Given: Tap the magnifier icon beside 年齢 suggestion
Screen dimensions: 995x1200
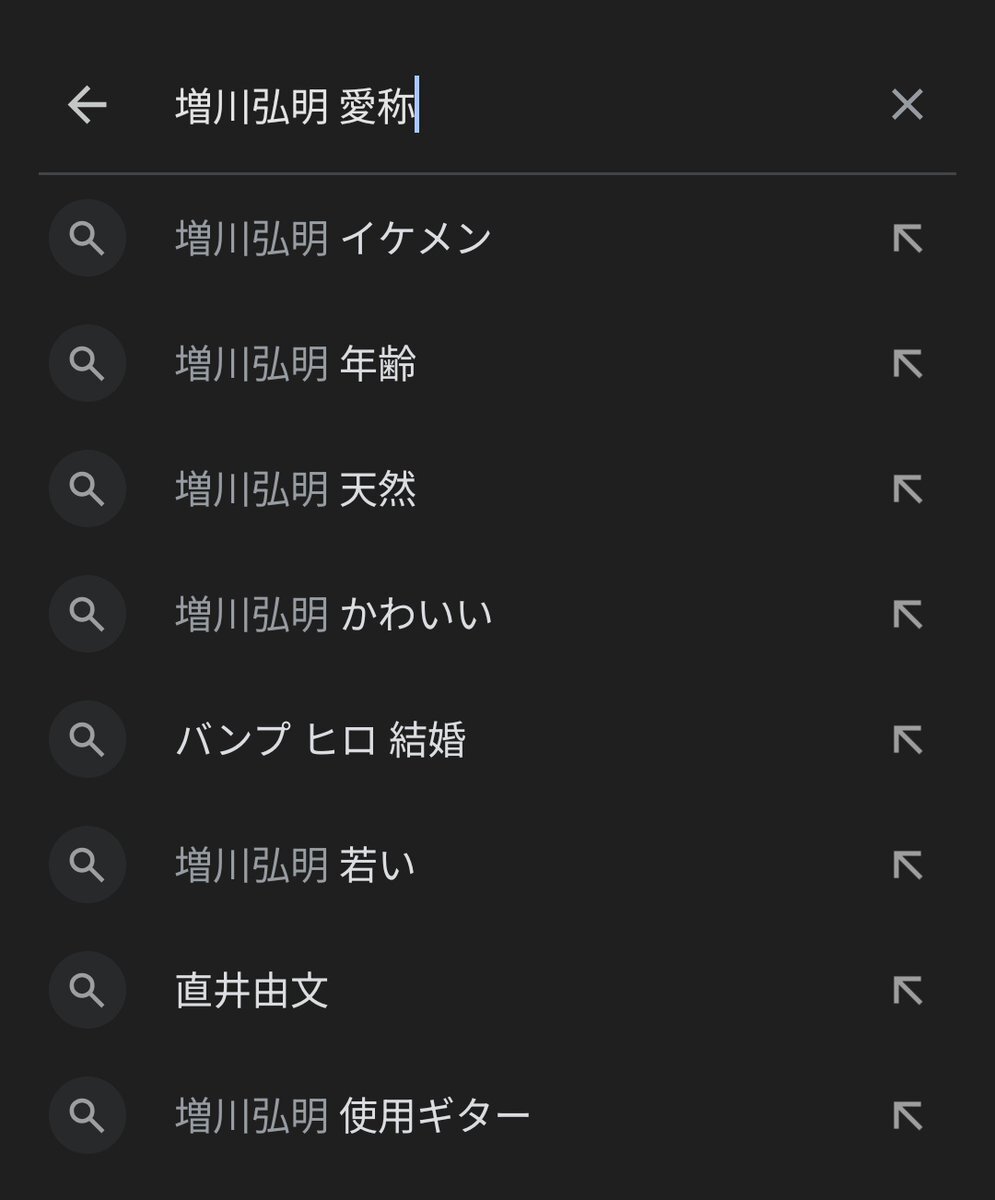Looking at the screenshot, I should (x=87, y=364).
